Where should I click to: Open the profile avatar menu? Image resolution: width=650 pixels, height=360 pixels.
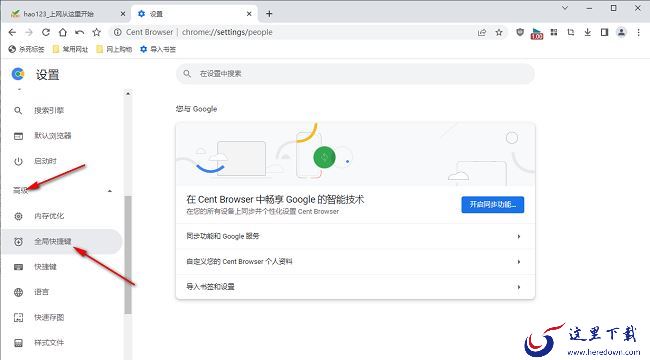pyautogui.click(x=621, y=32)
